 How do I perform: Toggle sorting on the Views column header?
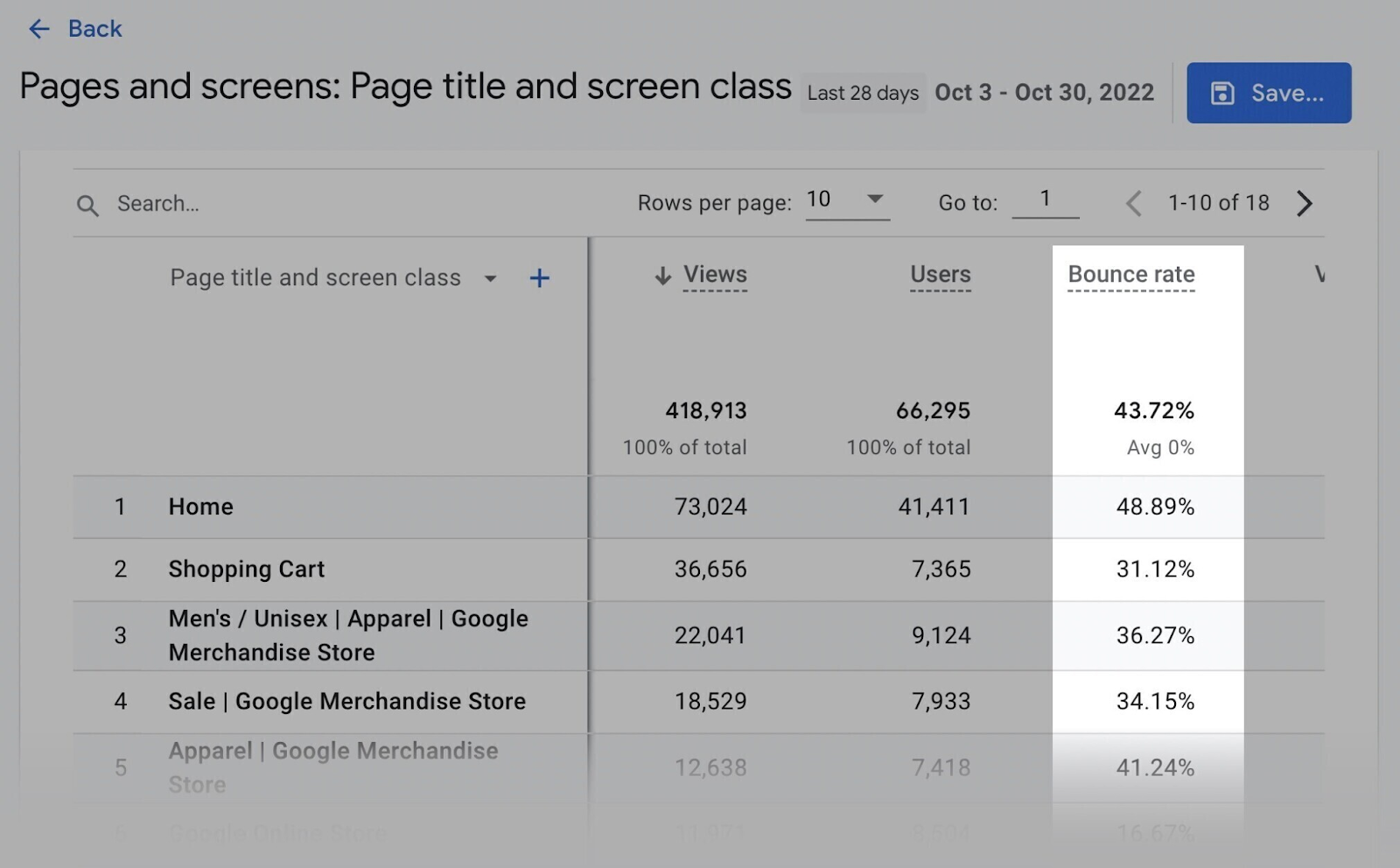(714, 274)
